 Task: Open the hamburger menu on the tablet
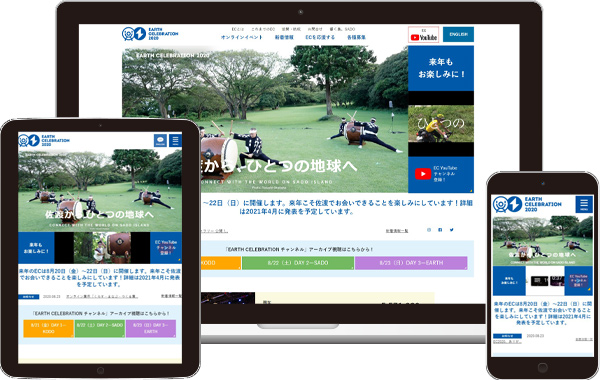pos(175,140)
